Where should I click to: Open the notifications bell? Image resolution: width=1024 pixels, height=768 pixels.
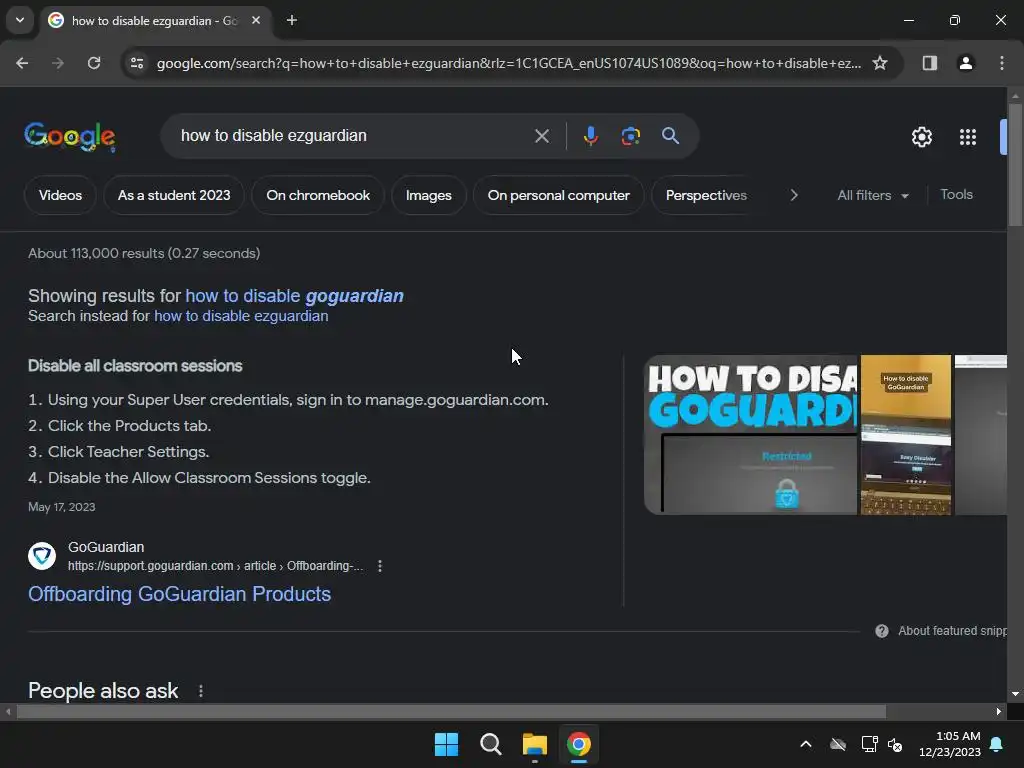(997, 744)
